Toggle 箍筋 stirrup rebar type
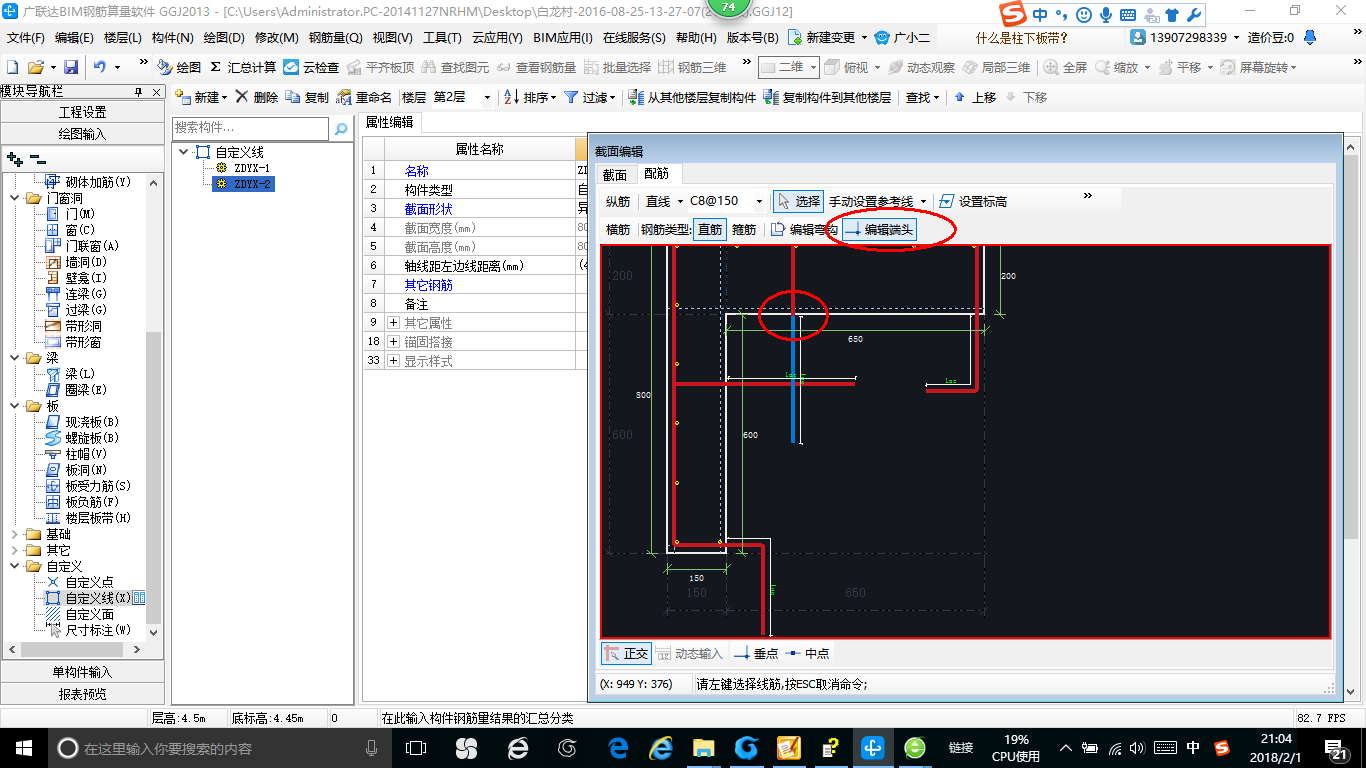The image size is (1366, 768). tap(744, 229)
